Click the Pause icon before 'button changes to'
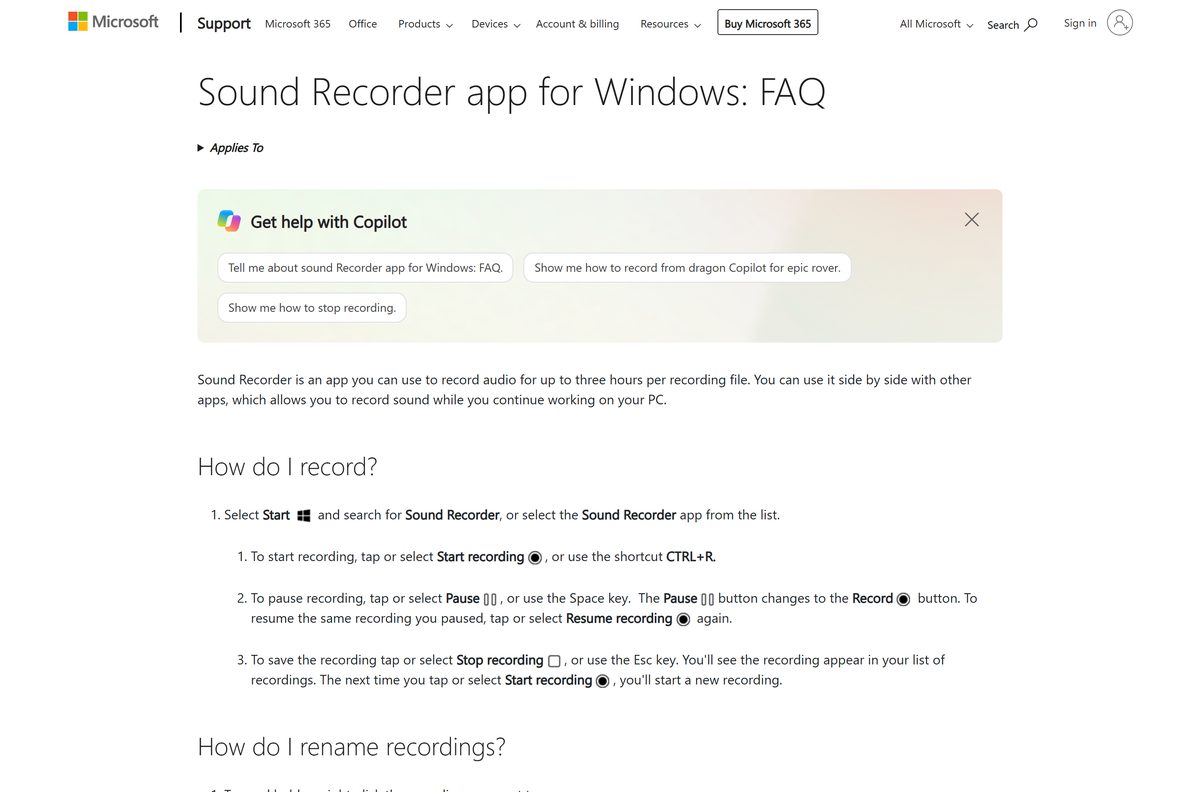Screen dimensions: 1200x792 (708, 599)
